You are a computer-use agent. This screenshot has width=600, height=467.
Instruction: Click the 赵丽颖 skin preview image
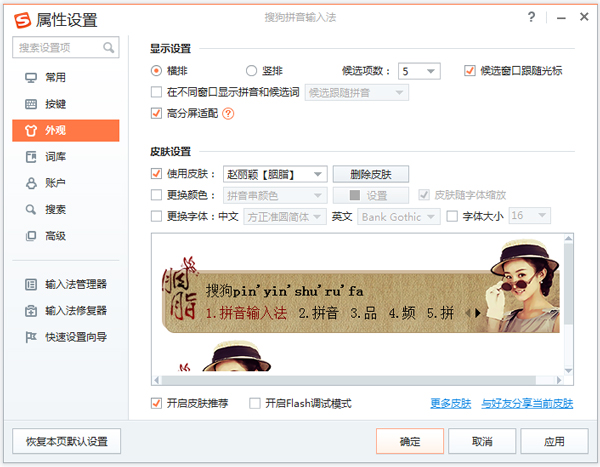pos(360,287)
